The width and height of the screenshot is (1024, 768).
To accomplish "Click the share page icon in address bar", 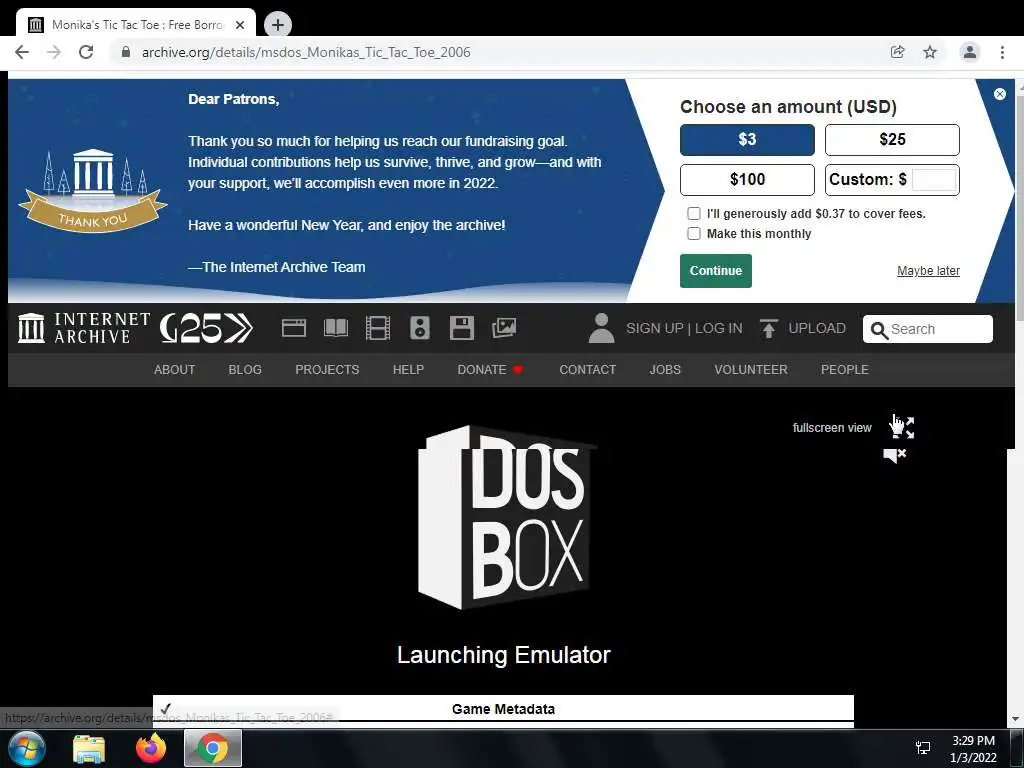I will point(897,52).
